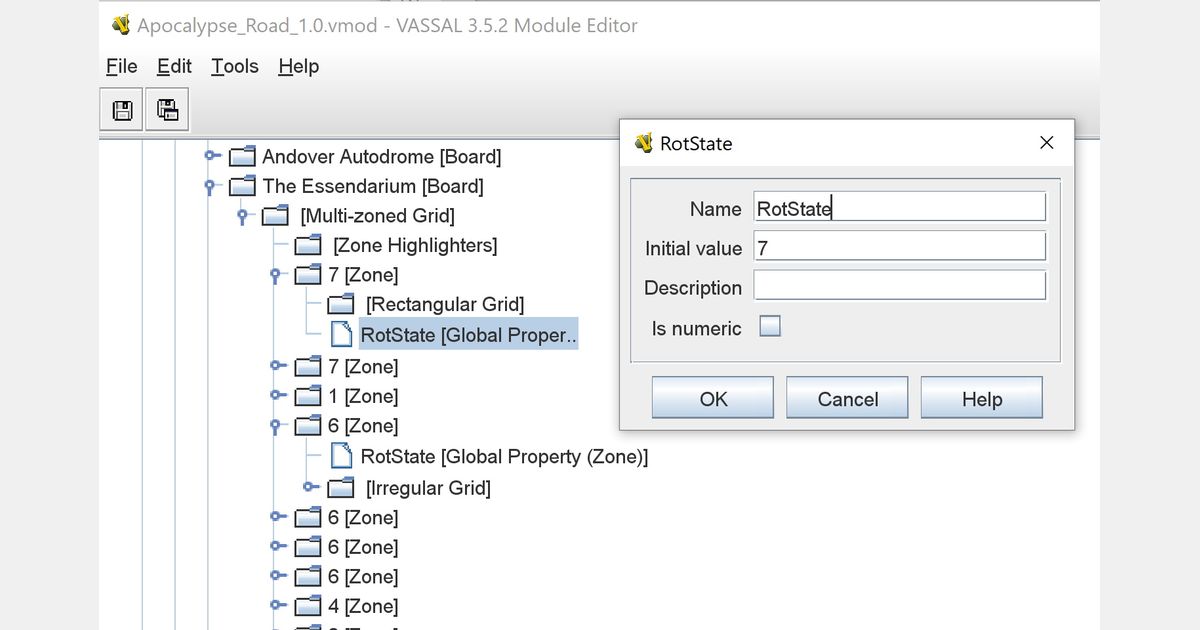Click the [Rectangular Grid] folder icon
This screenshot has height=630, width=1200.
[x=341, y=304]
